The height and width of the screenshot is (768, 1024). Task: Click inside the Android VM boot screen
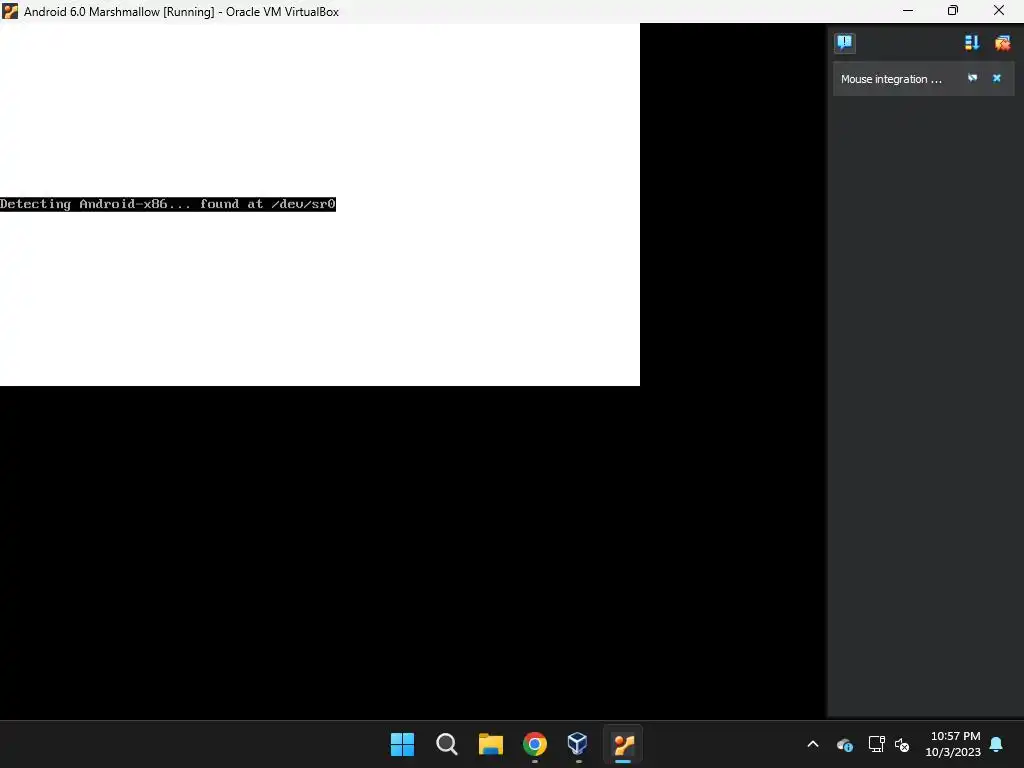(x=320, y=204)
